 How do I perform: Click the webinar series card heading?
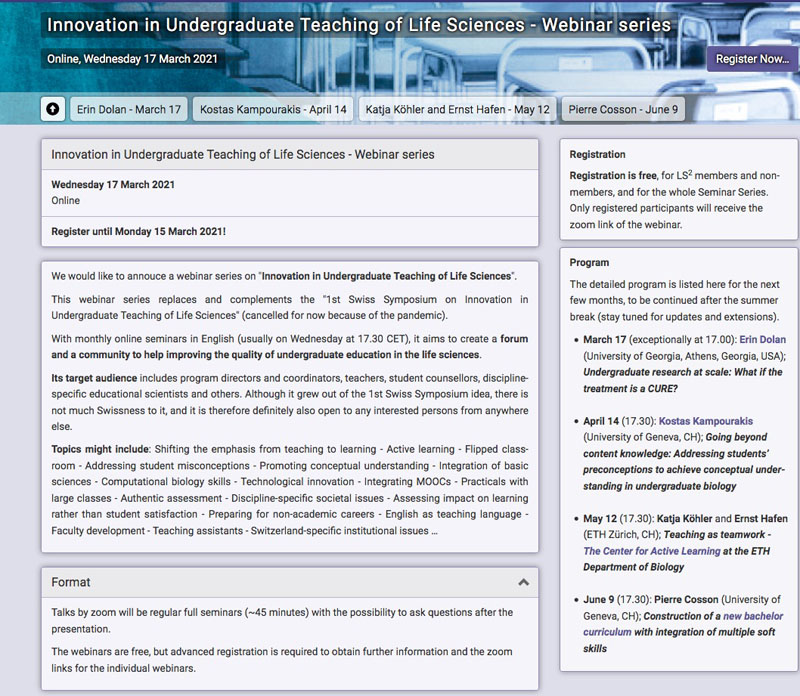tap(243, 154)
